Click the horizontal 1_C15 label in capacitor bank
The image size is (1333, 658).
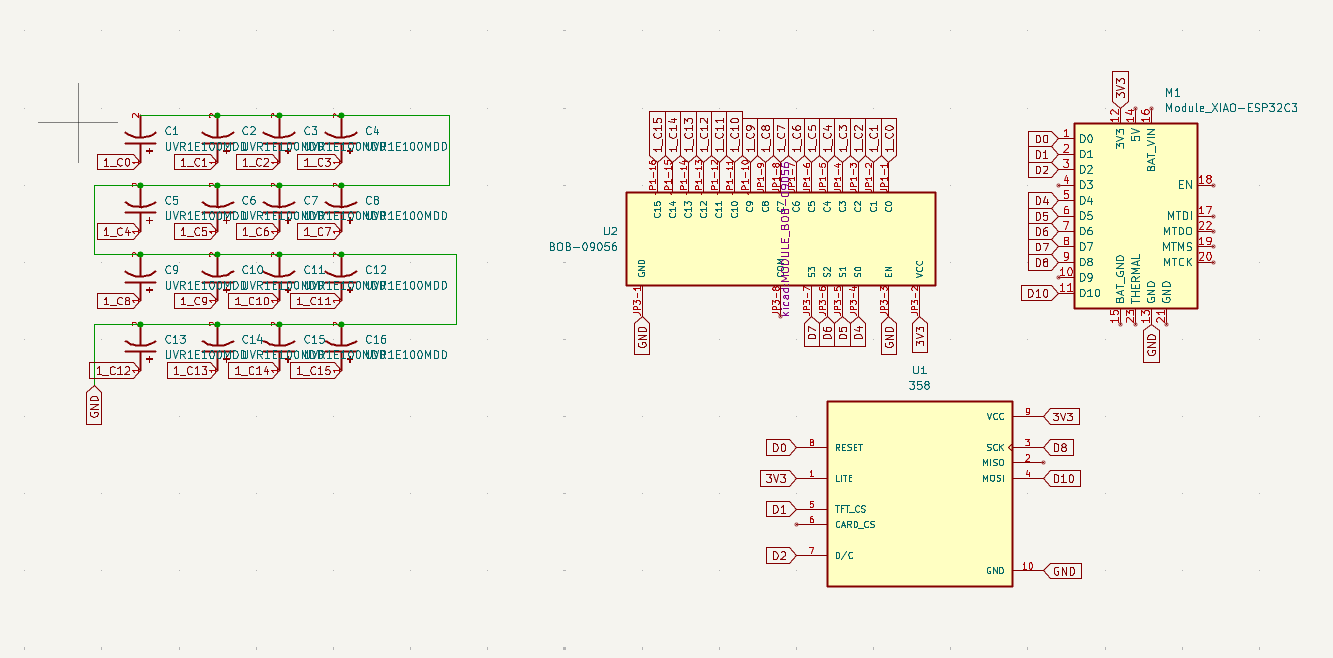pyautogui.click(x=315, y=371)
